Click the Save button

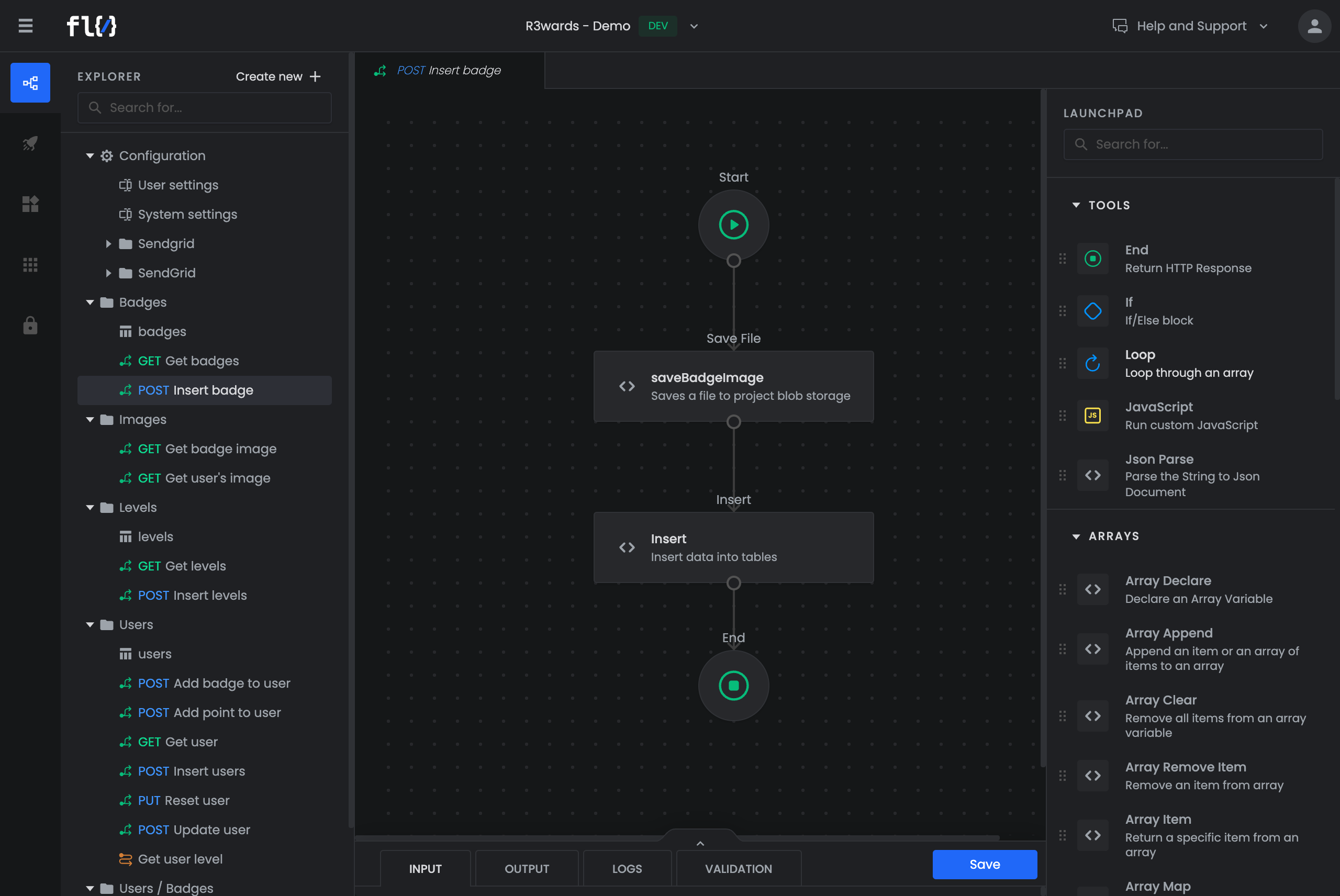click(985, 864)
